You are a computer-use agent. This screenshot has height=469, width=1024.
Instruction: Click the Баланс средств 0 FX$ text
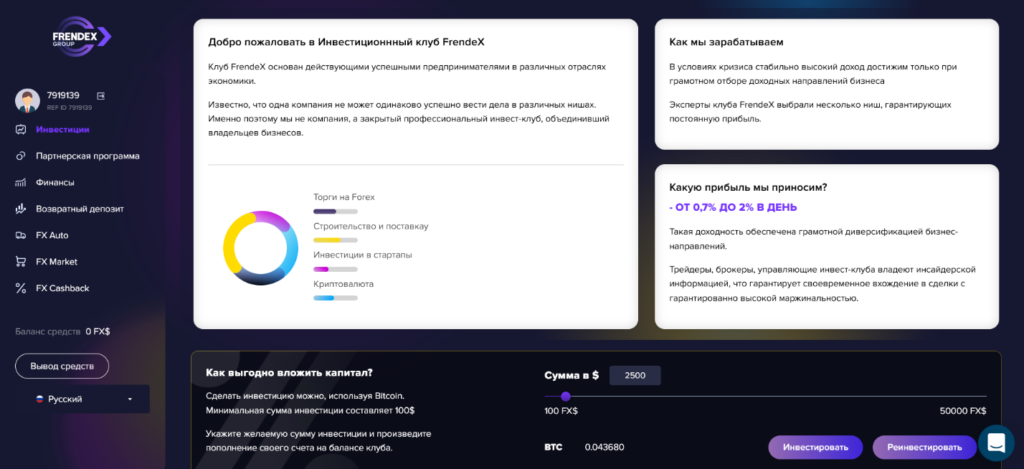(x=63, y=332)
